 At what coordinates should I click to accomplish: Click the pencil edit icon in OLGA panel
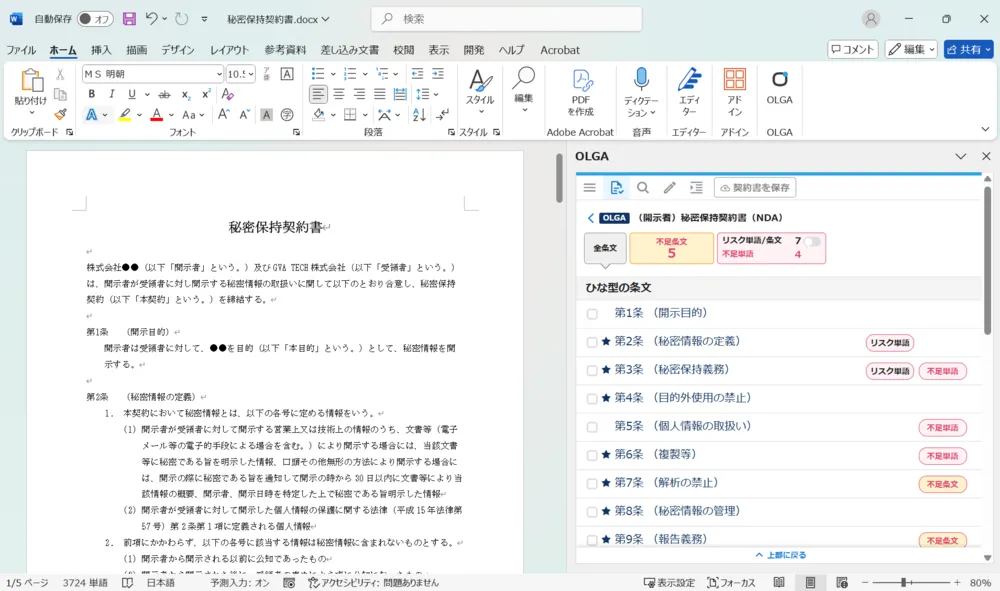669,188
